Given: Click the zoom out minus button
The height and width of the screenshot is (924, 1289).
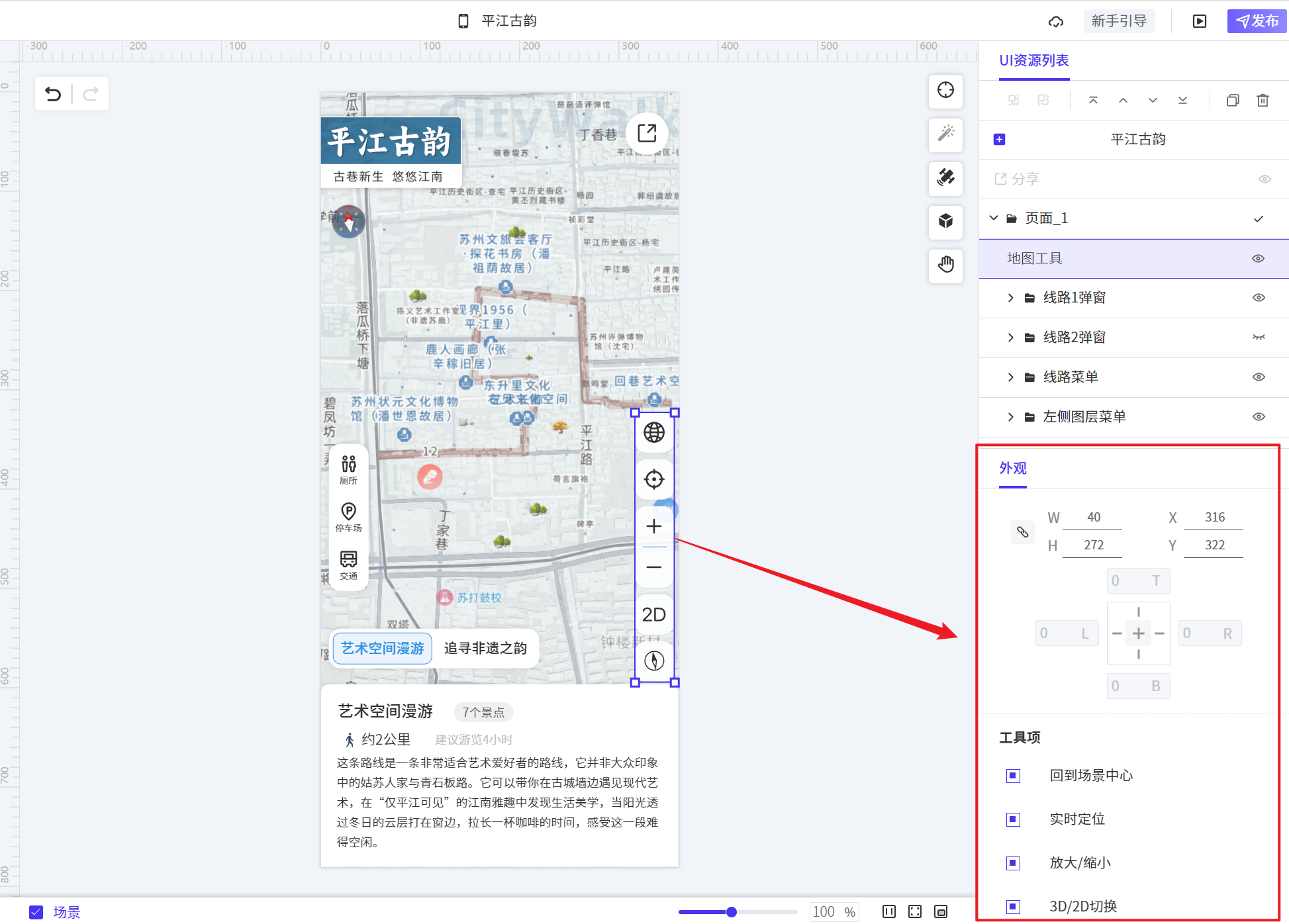Looking at the screenshot, I should click(654, 567).
